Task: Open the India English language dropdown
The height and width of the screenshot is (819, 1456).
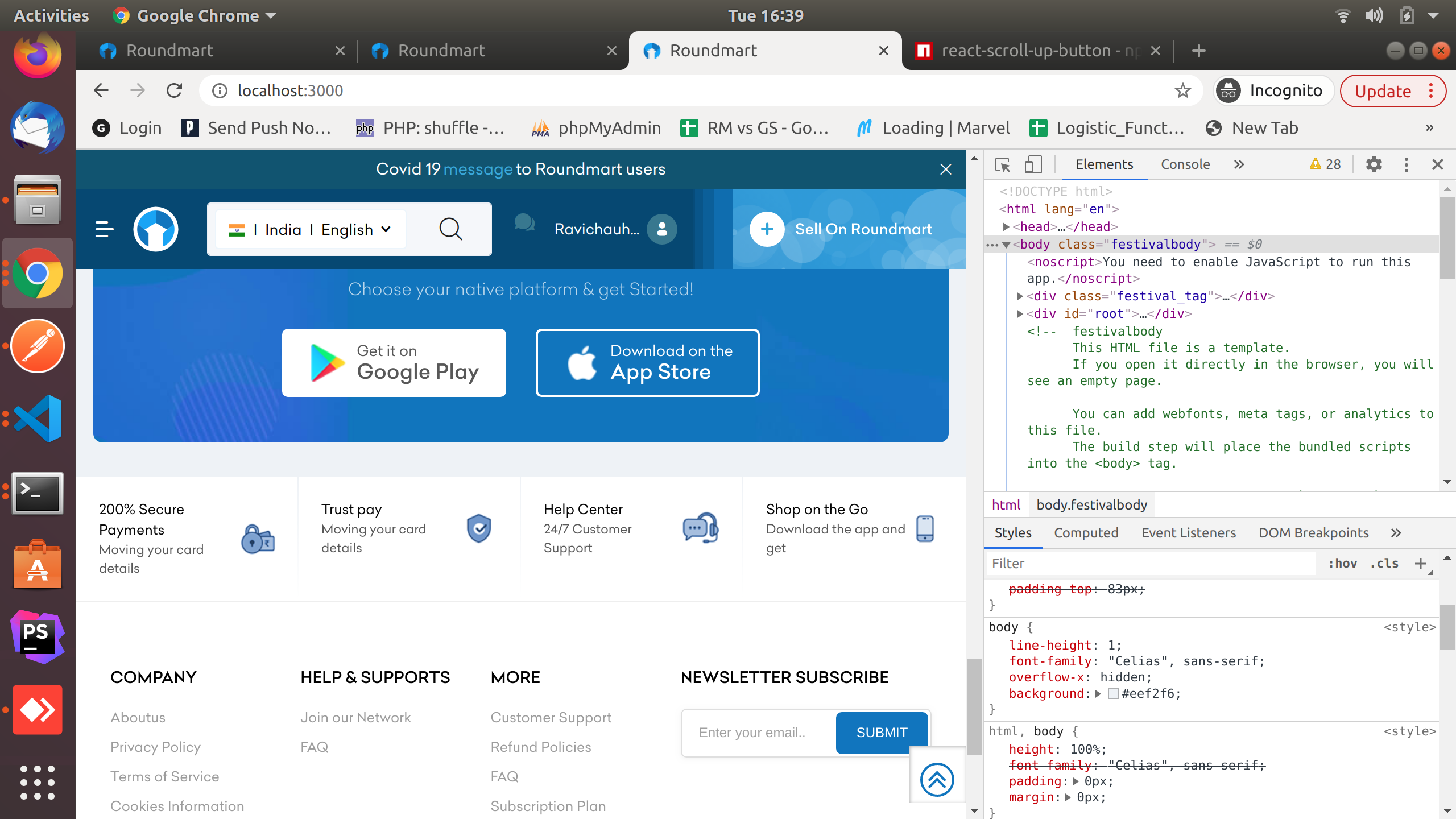Action: (311, 229)
